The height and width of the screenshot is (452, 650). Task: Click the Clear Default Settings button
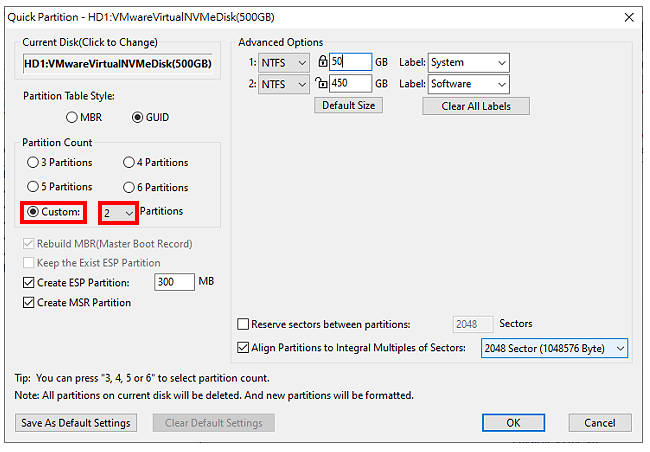tap(214, 423)
